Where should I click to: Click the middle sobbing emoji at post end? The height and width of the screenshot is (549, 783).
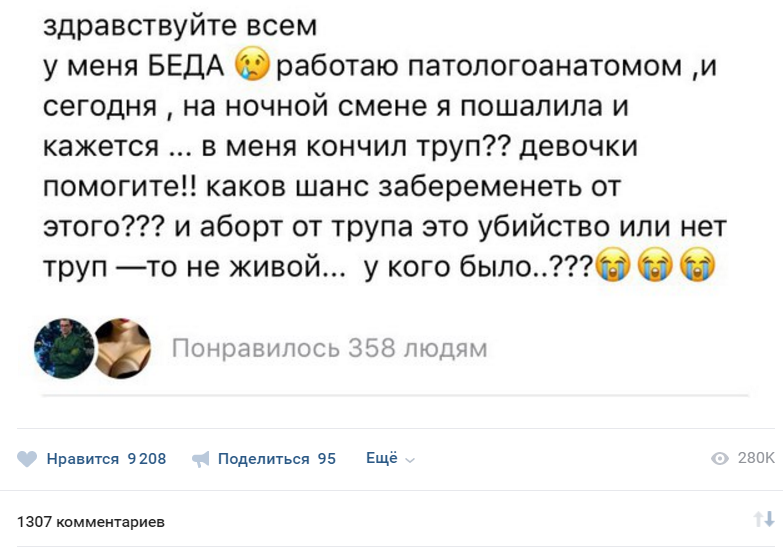click(656, 264)
